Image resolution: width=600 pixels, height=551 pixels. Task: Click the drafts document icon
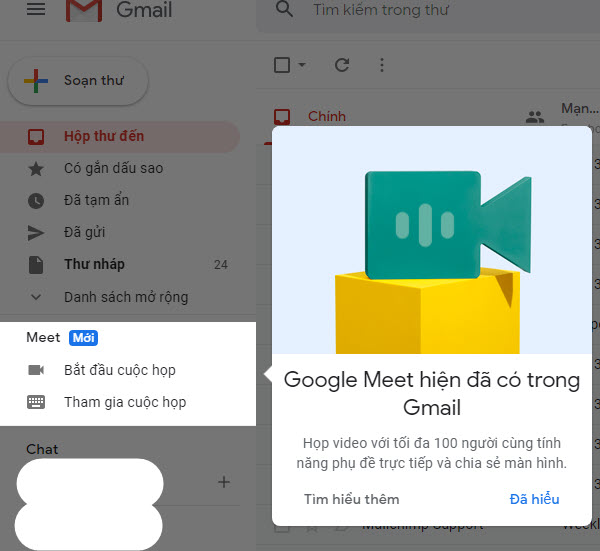(36, 265)
